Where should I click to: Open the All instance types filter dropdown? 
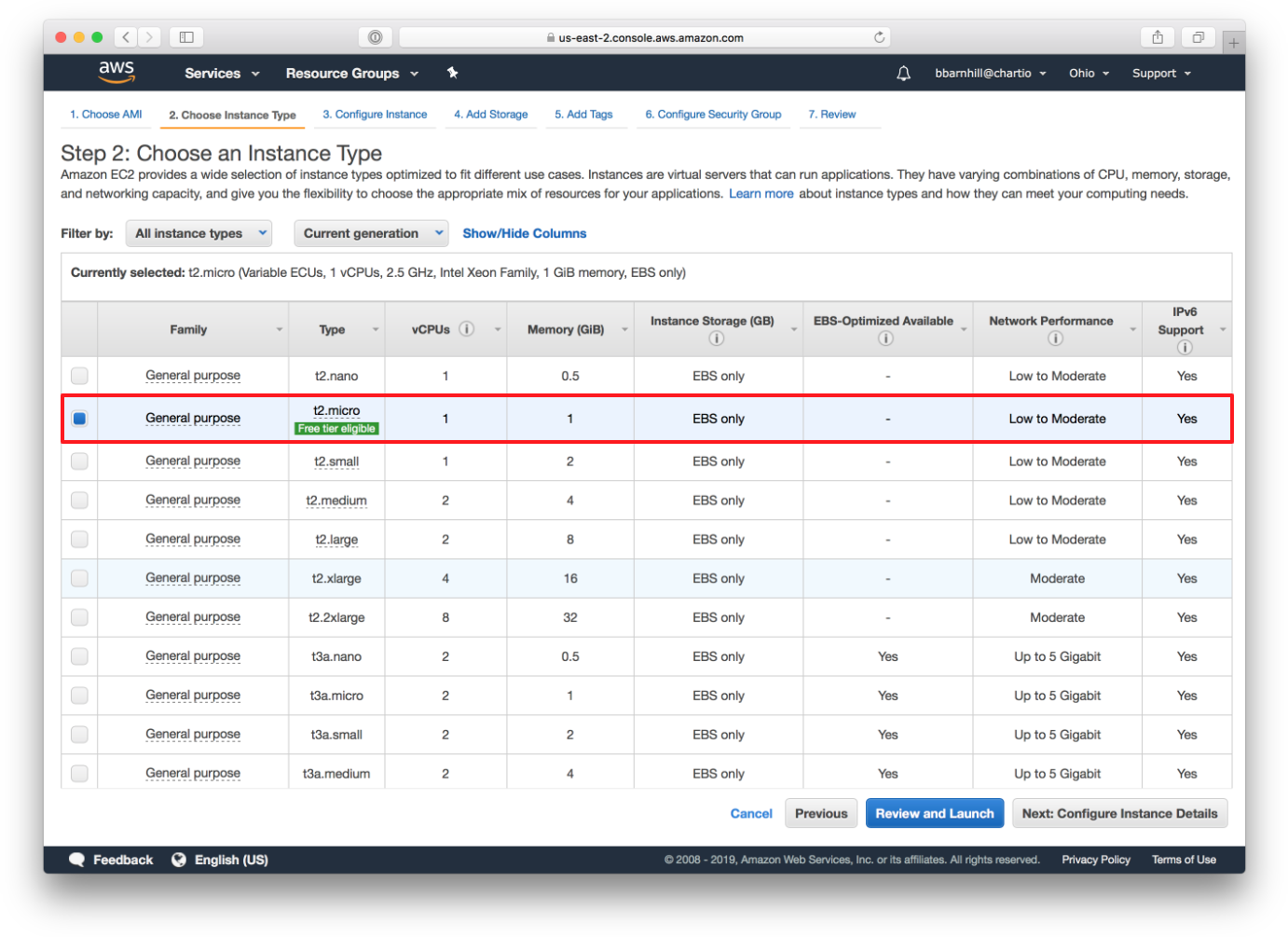(199, 233)
